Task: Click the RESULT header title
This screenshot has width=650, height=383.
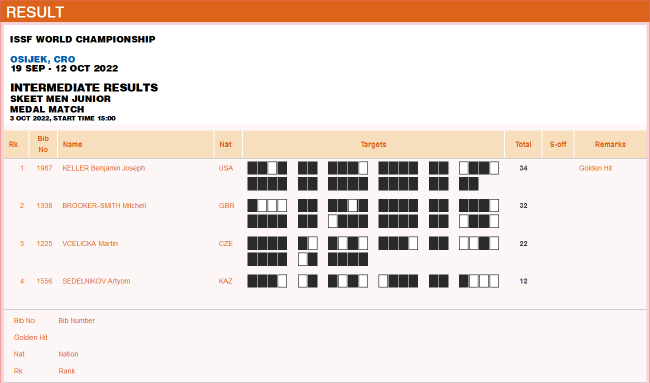Action: tap(35, 12)
